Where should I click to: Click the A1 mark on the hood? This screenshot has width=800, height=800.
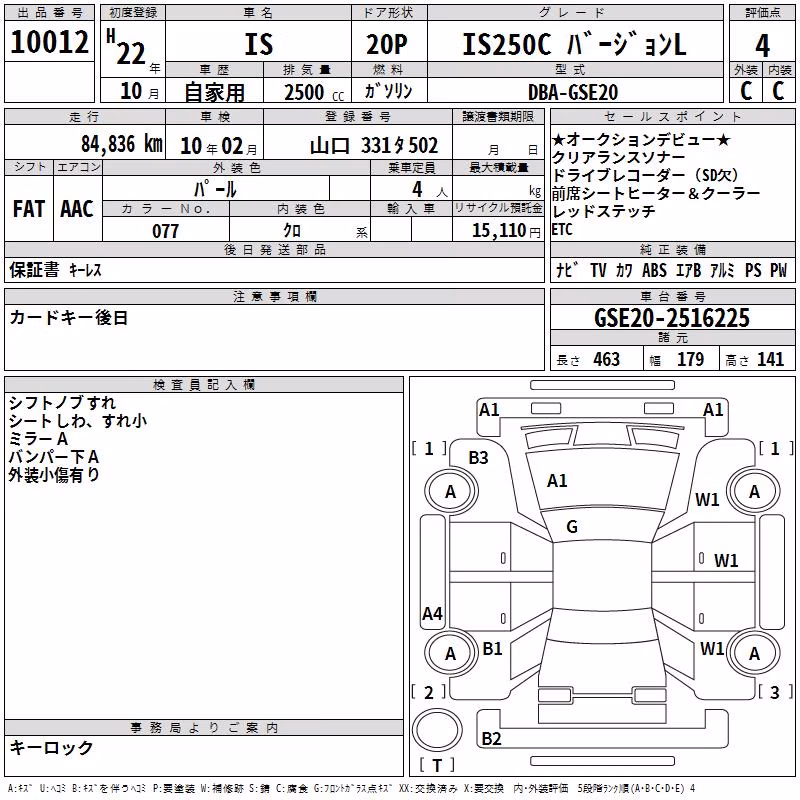(x=557, y=481)
